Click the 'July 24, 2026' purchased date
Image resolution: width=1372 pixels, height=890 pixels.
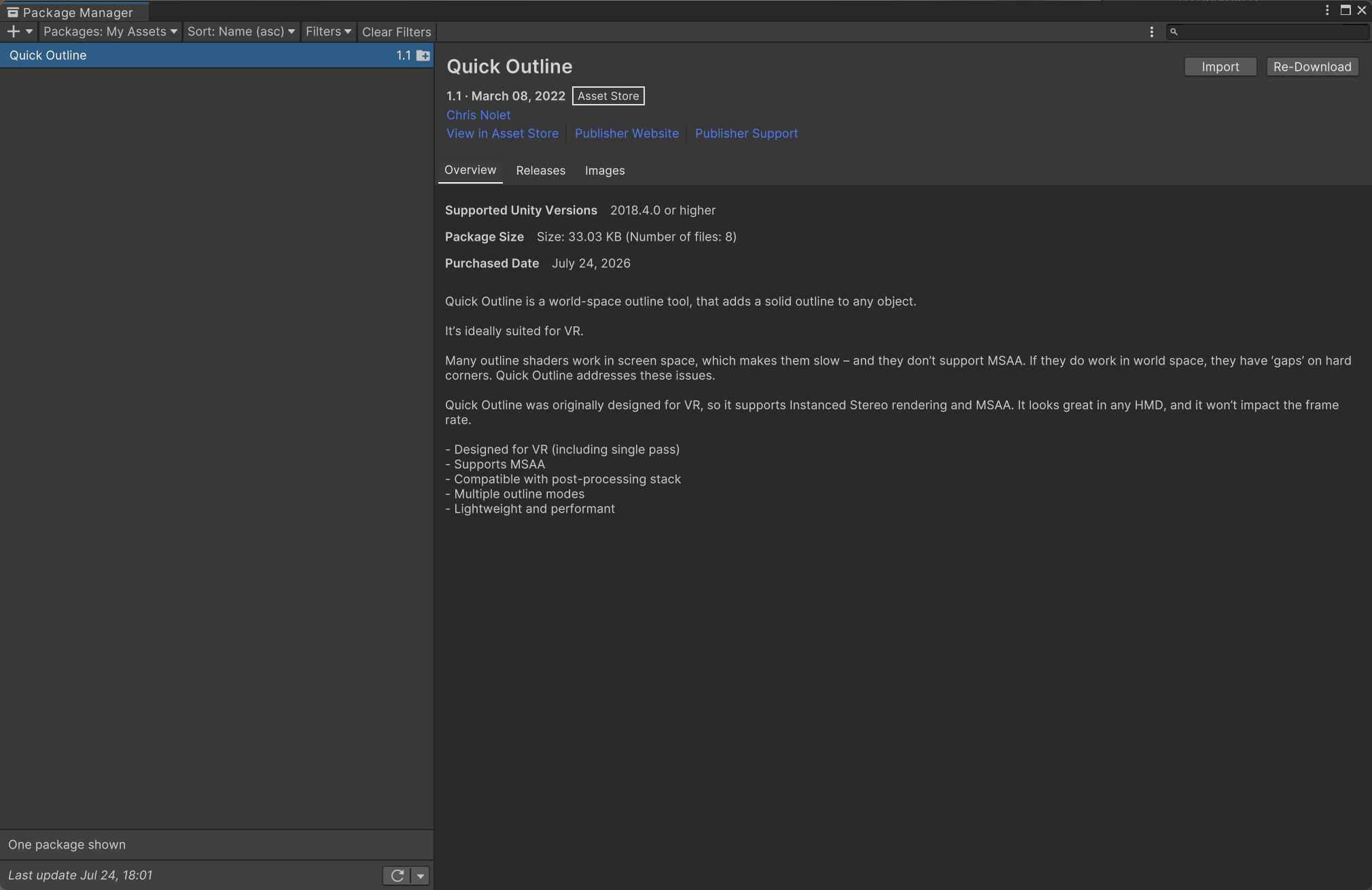591,263
